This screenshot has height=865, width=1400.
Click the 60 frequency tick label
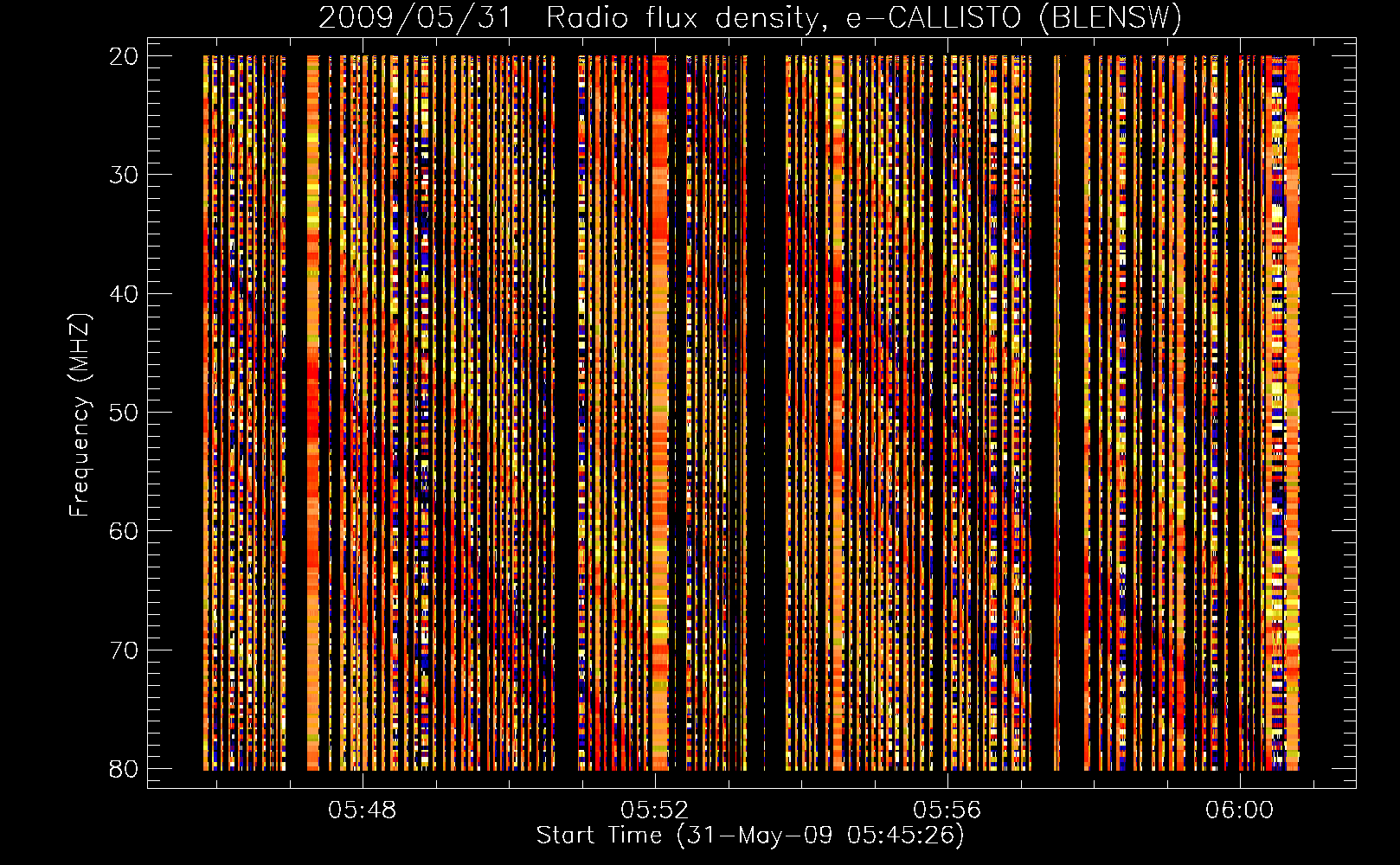pos(125,531)
